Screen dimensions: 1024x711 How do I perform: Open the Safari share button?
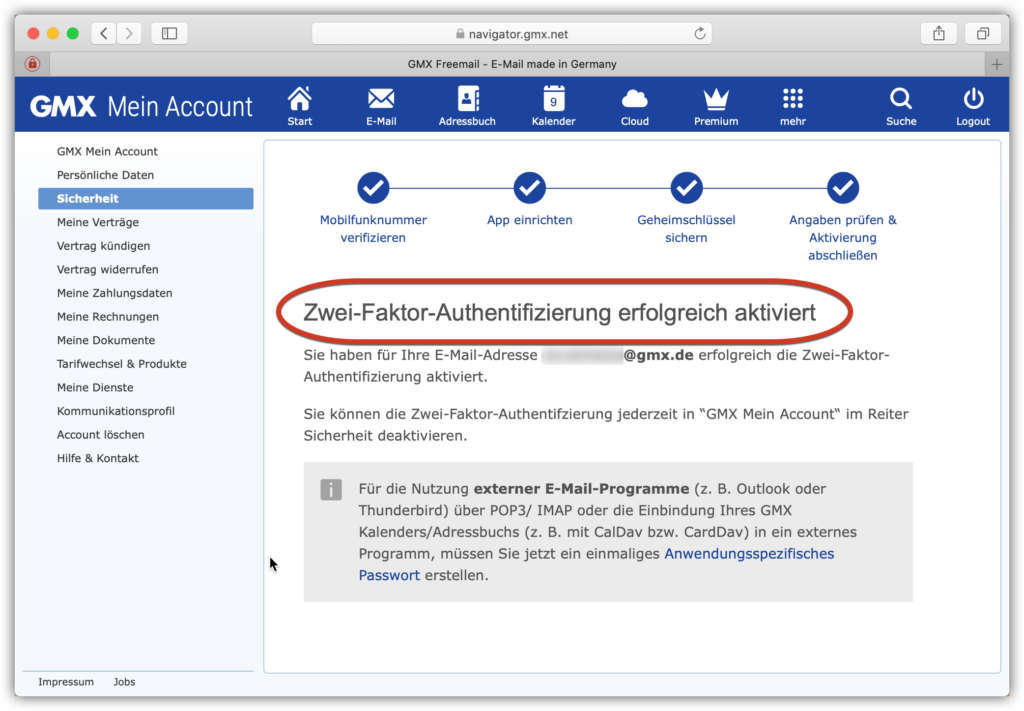(938, 33)
